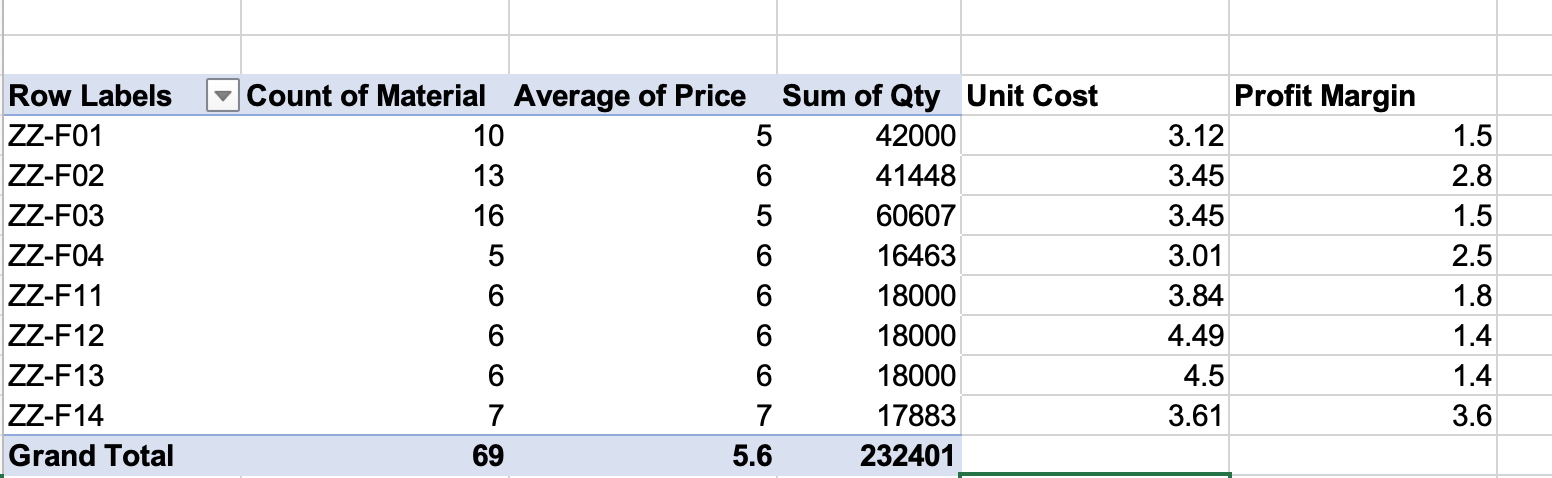
Task: Click Unit Cost value 3.01
Action: [1195, 256]
